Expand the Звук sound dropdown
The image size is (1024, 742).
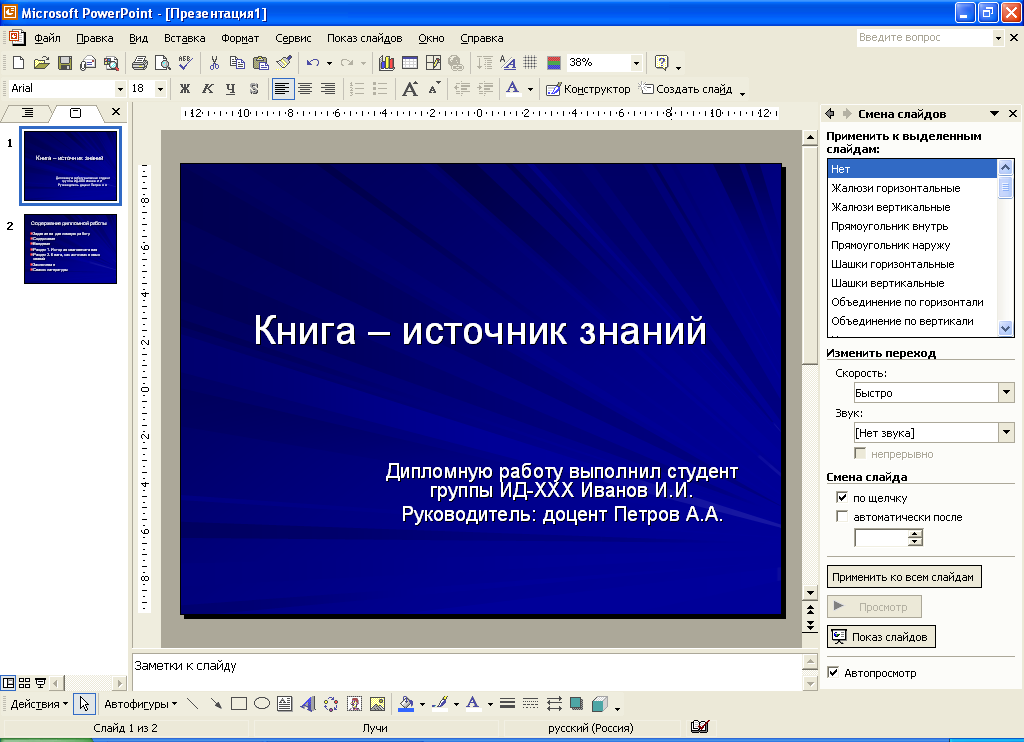pos(1006,432)
